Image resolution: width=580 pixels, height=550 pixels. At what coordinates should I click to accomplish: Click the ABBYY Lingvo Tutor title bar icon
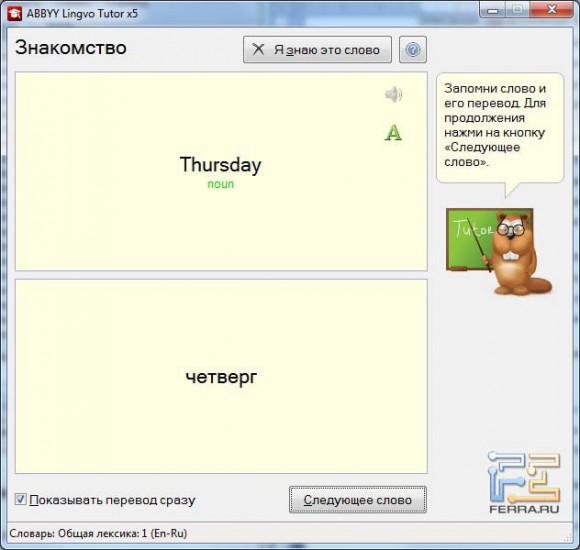pyautogui.click(x=14, y=14)
